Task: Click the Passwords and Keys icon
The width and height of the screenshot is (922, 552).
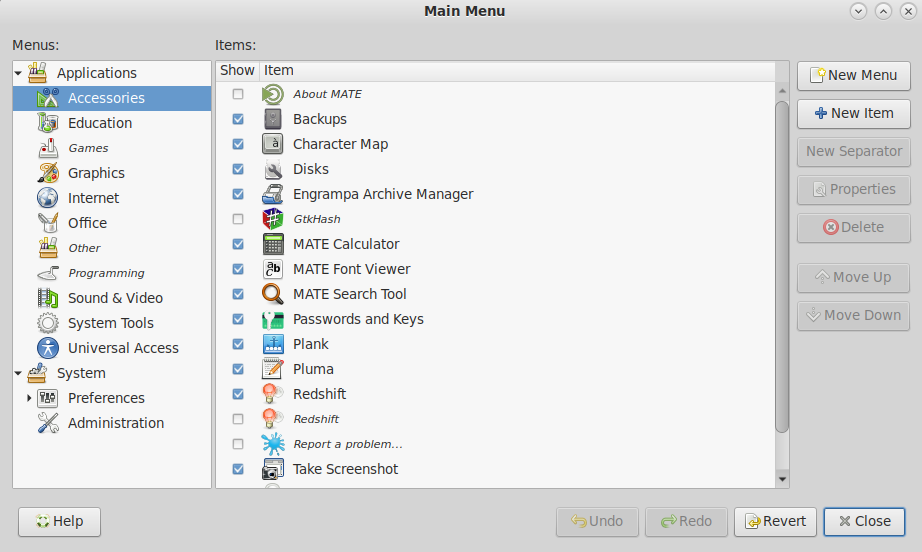Action: click(273, 319)
